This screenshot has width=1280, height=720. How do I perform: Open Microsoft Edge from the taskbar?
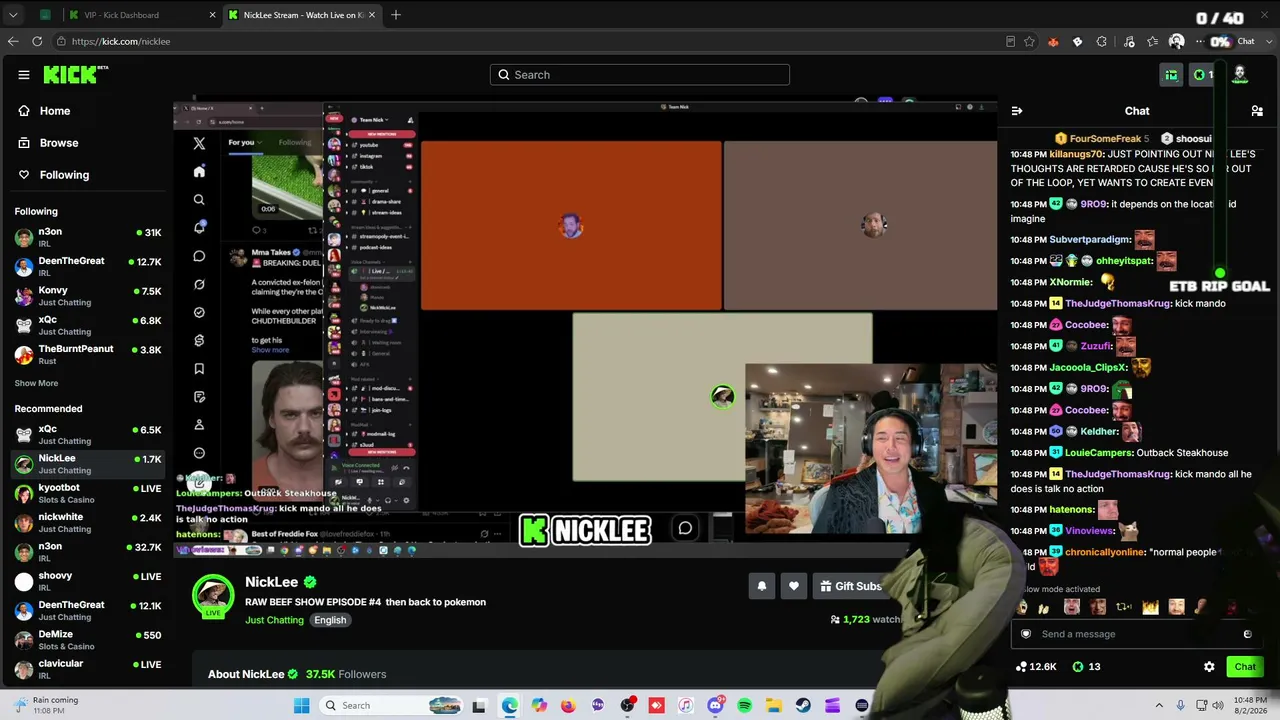pos(510,706)
